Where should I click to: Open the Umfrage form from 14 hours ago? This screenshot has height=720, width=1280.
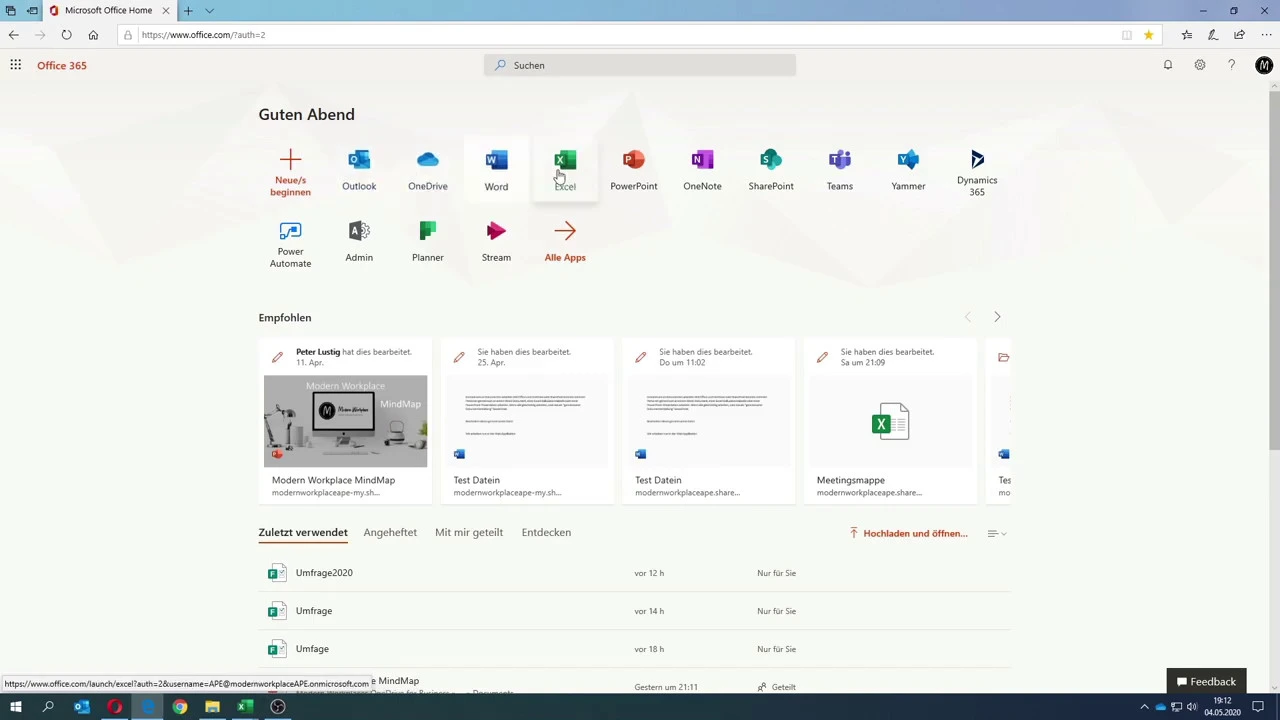pyautogui.click(x=314, y=611)
